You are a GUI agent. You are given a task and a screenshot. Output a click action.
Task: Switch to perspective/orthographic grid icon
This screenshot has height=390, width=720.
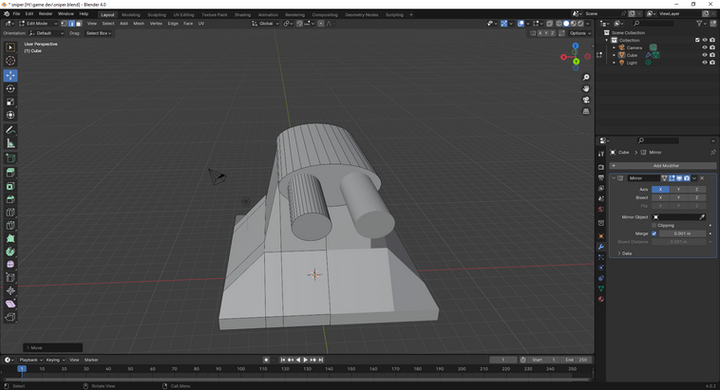(586, 112)
